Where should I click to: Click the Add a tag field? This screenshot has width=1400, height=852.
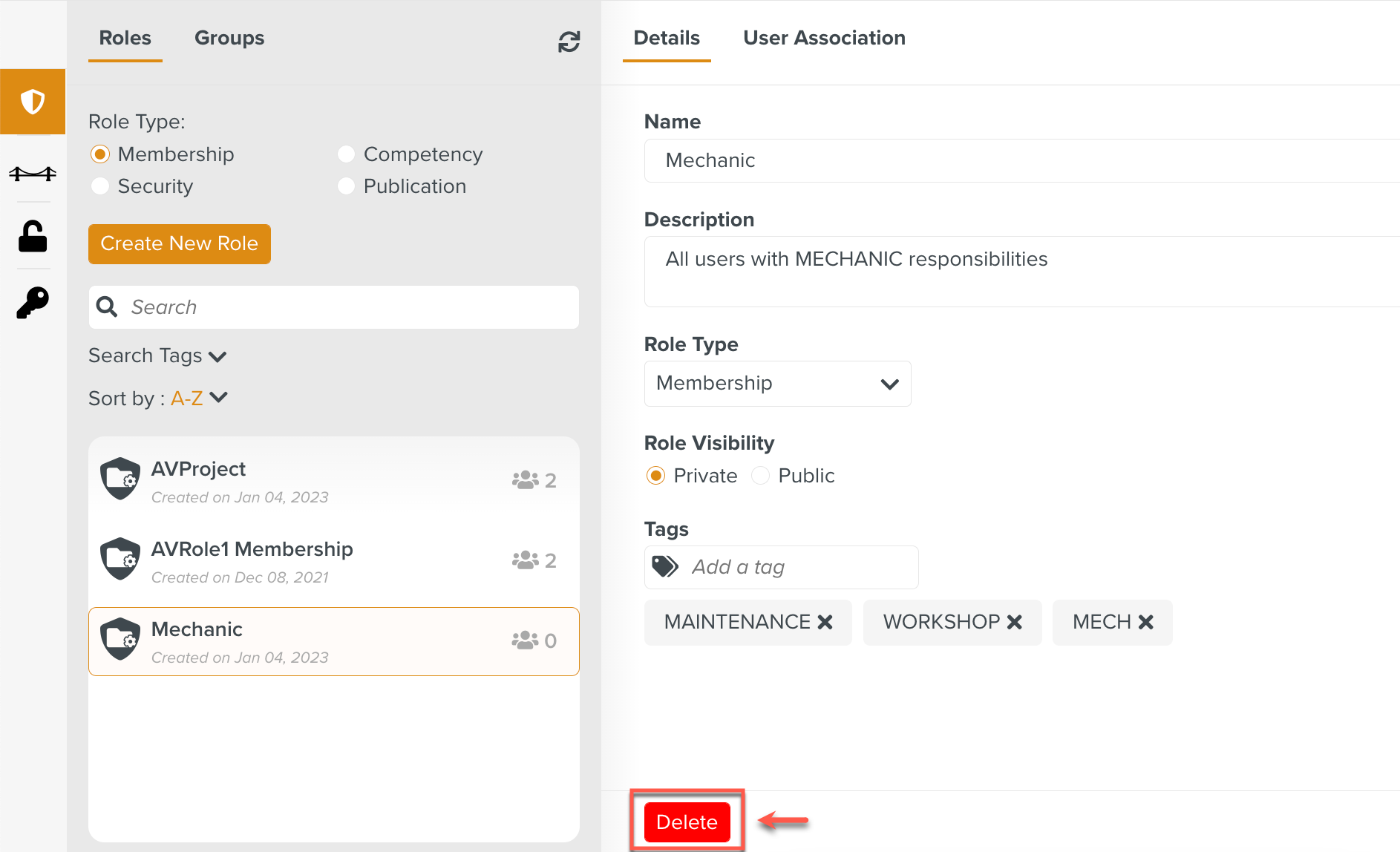click(794, 568)
